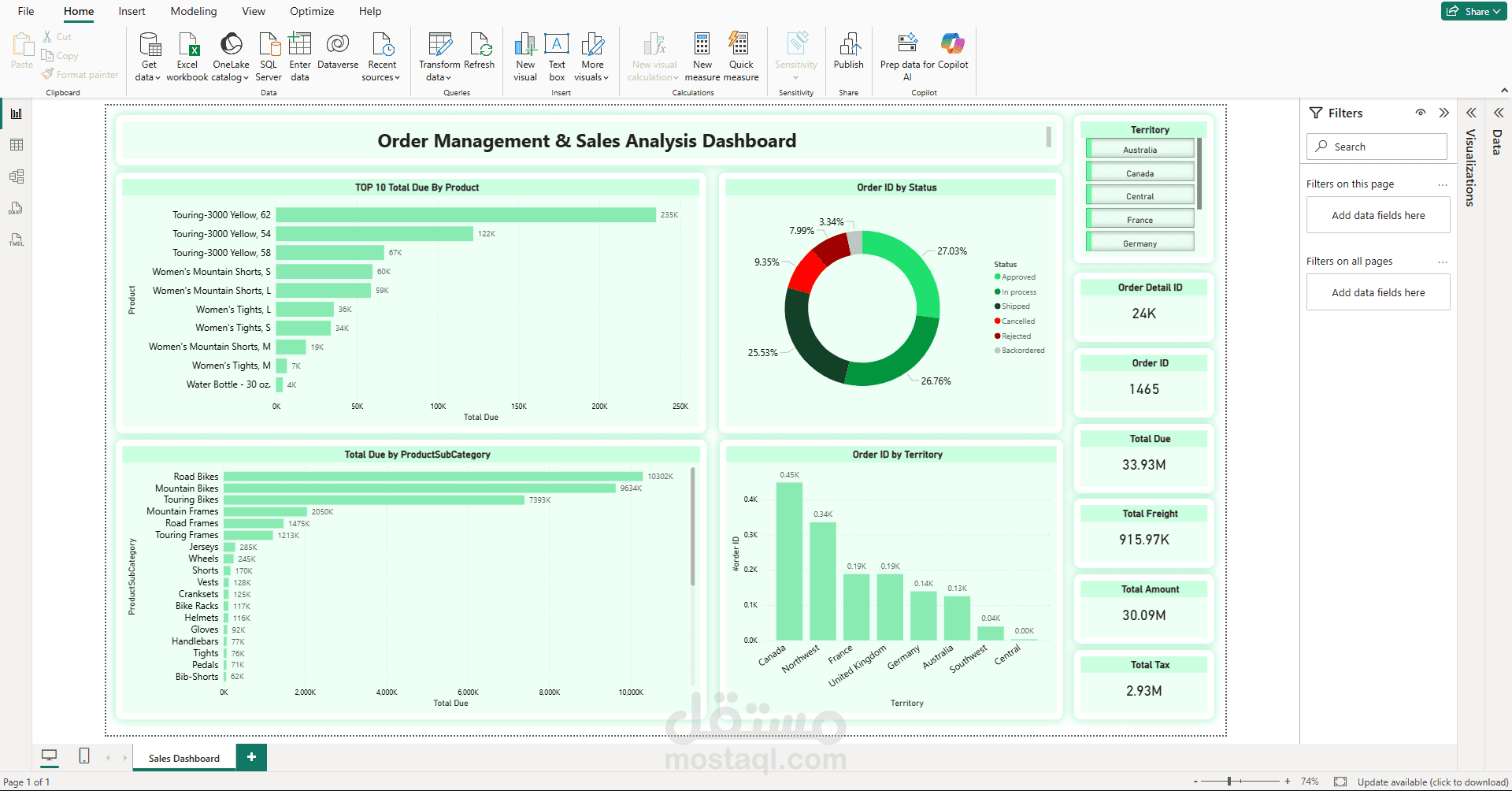Toggle Germany in the Territory slicer

[x=1140, y=243]
